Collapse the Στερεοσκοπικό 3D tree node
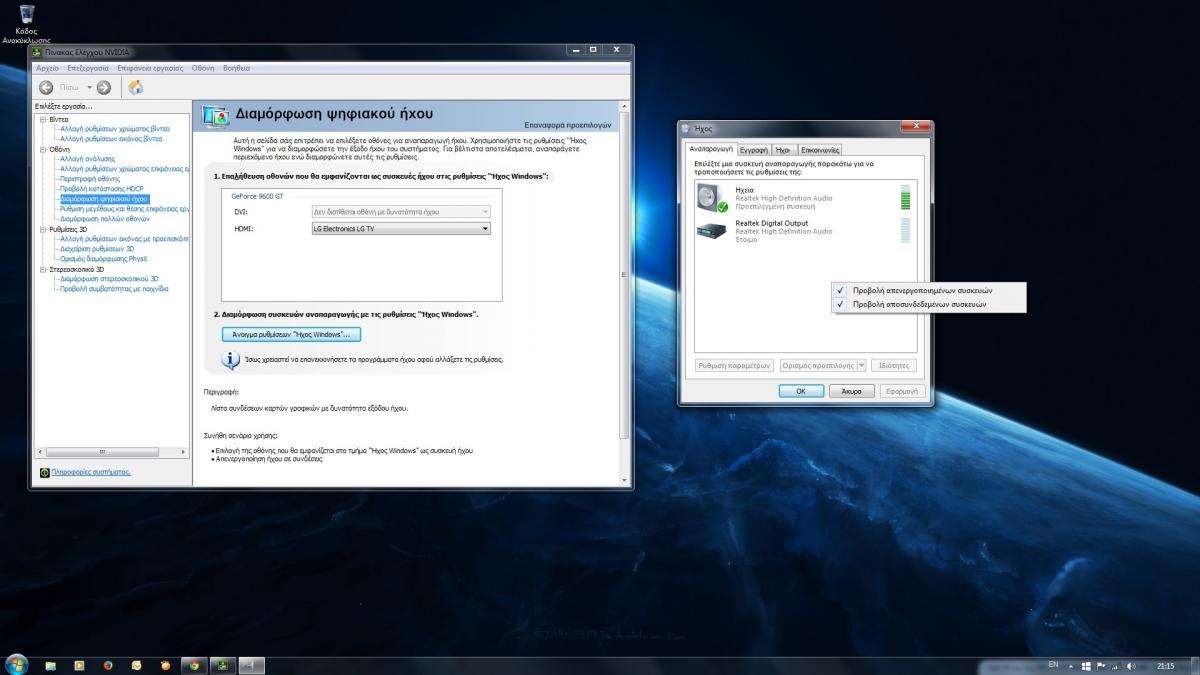 [42, 269]
